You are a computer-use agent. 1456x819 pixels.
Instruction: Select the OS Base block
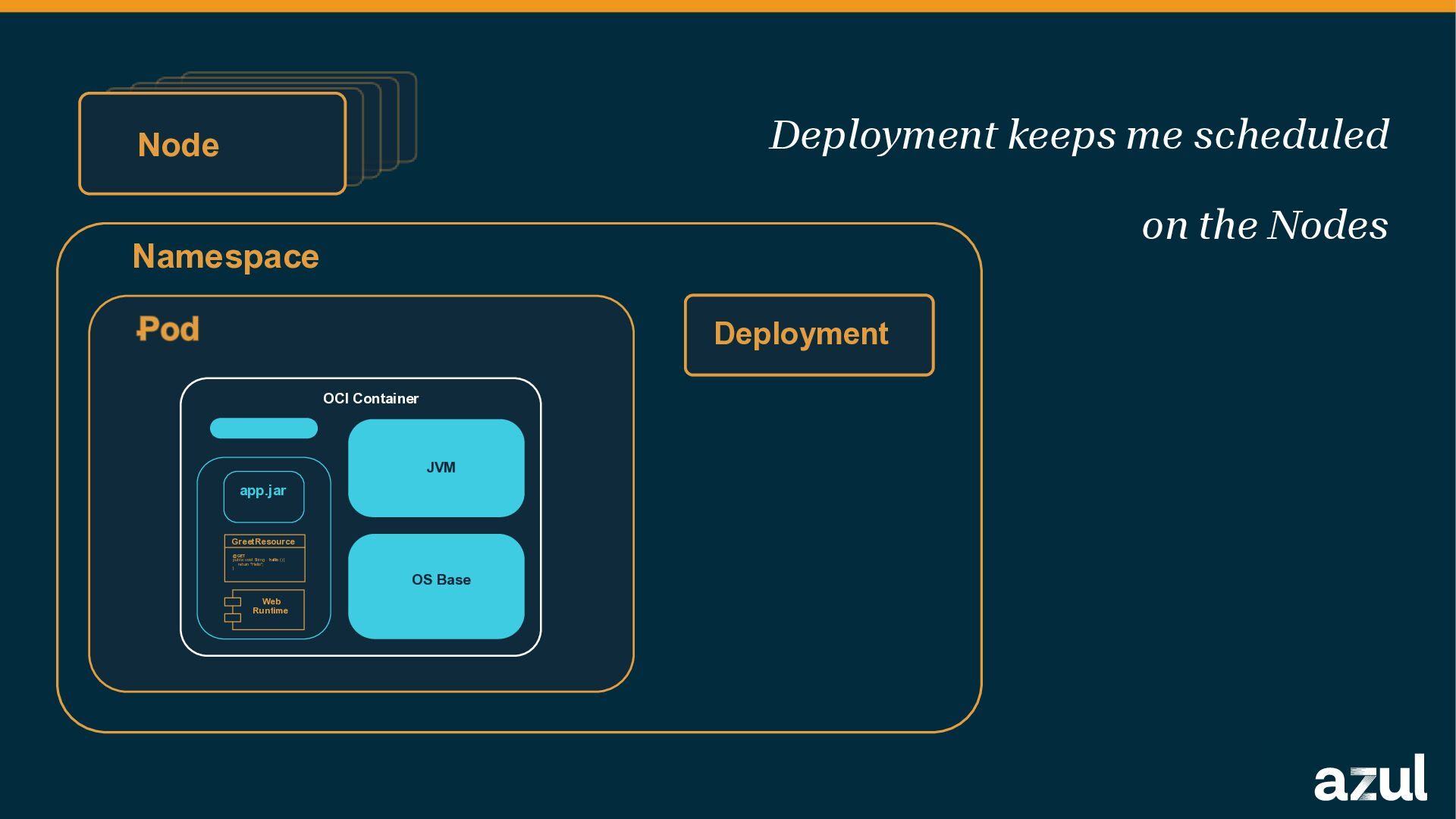coord(436,586)
